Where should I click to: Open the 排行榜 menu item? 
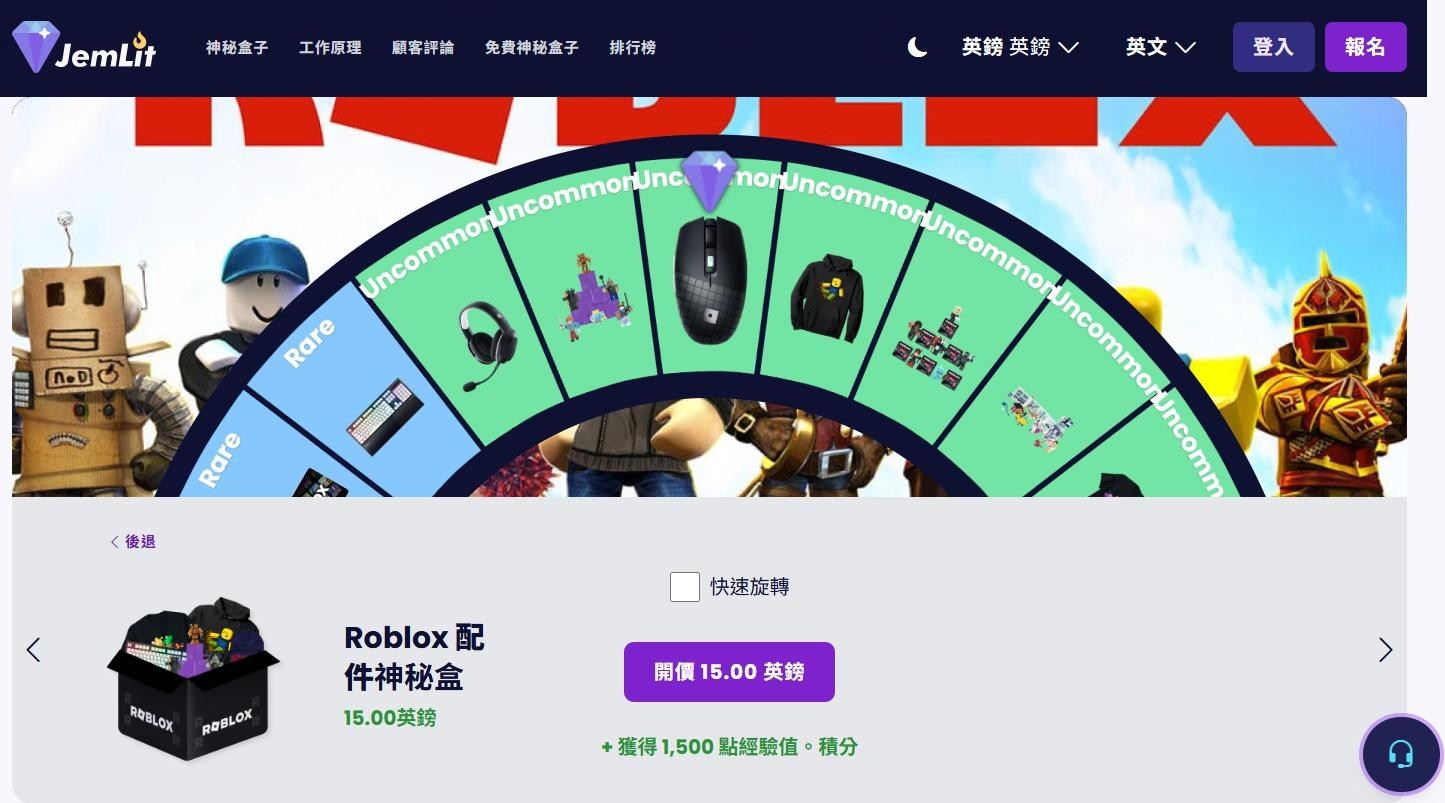(x=632, y=47)
